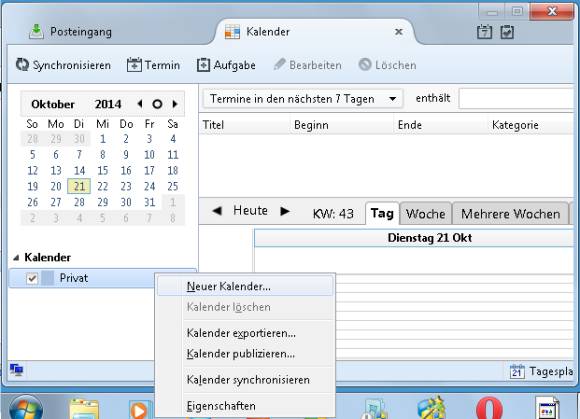Screen dimensions: 580x419
Task: Go to next month in mini calendar
Action: (x=175, y=104)
